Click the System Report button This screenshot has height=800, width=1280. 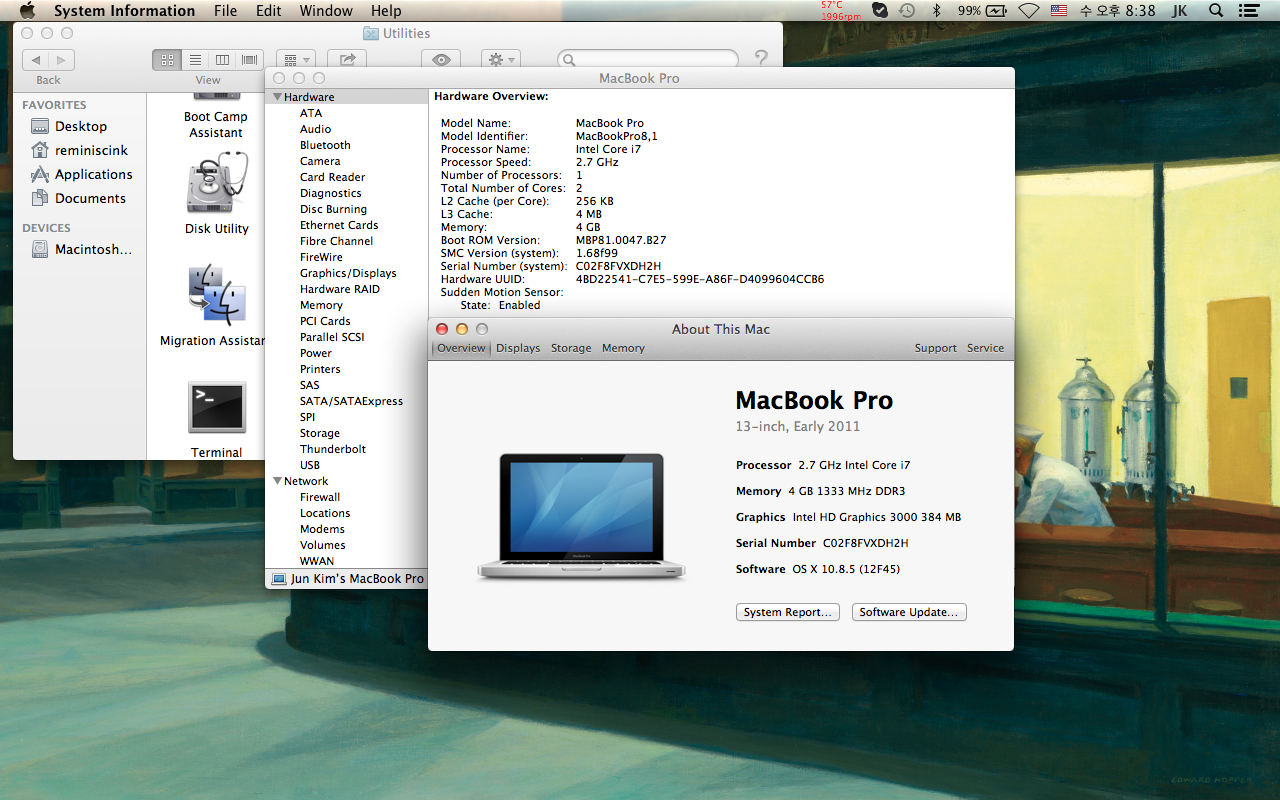click(788, 612)
